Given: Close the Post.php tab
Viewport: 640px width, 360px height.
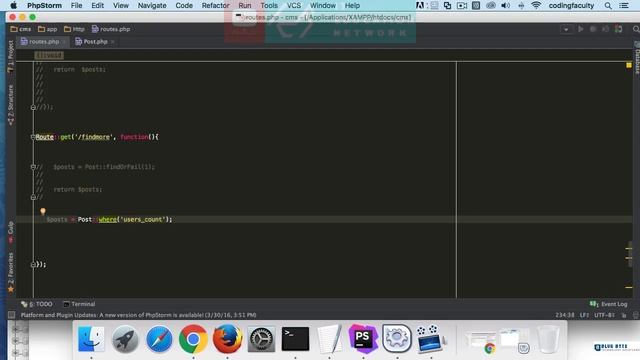Looking at the screenshot, I should [113, 42].
